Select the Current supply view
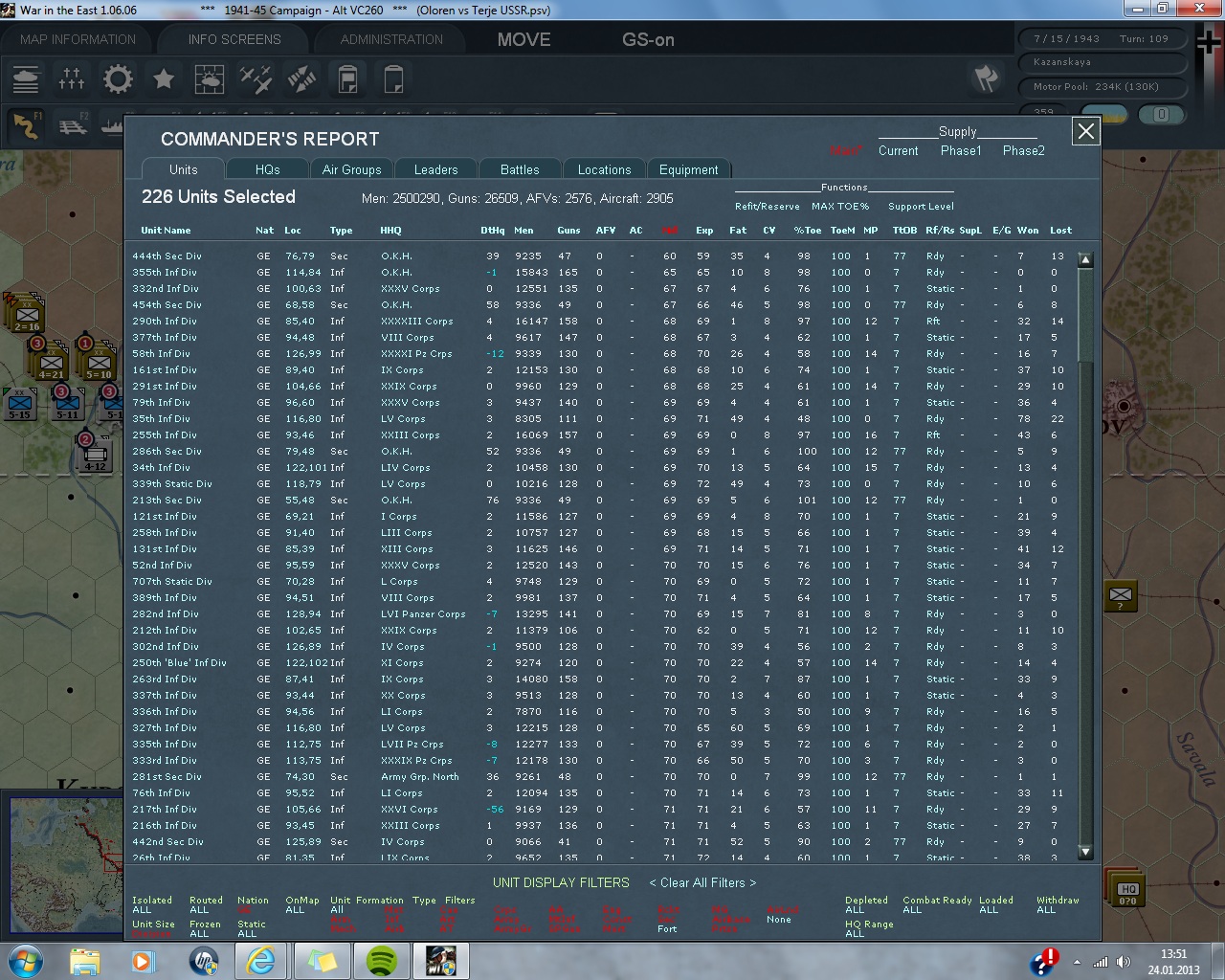1225x980 pixels. [898, 150]
